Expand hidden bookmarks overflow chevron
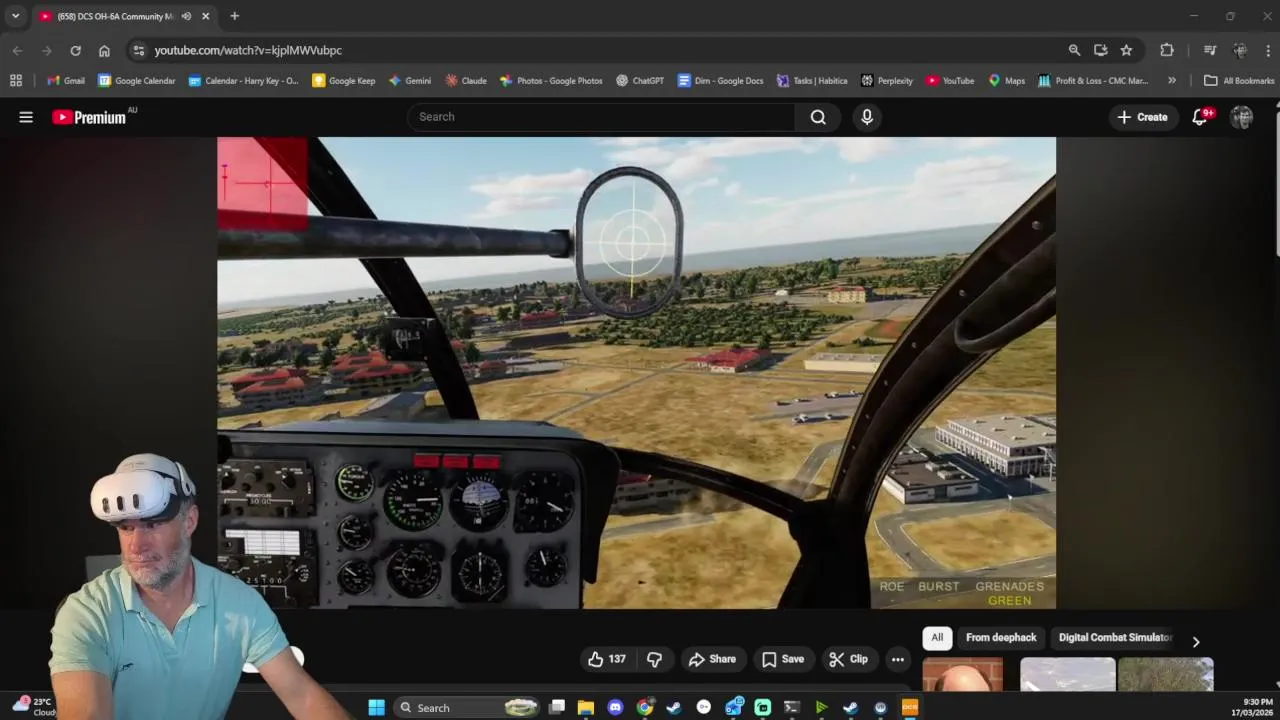Image resolution: width=1280 pixels, height=720 pixels. (1172, 81)
